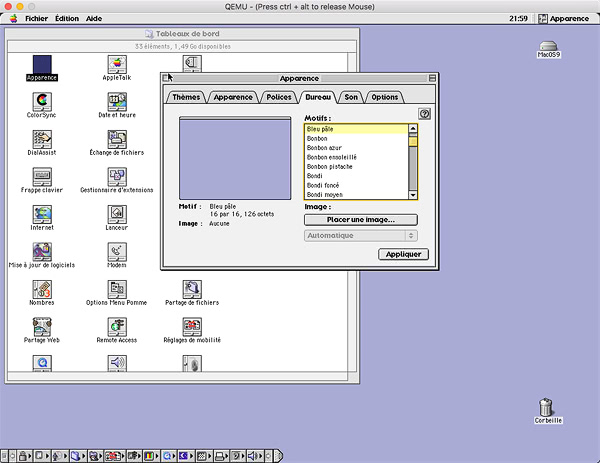Switch to the Options tab
This screenshot has width=600, height=463.
(x=385, y=97)
